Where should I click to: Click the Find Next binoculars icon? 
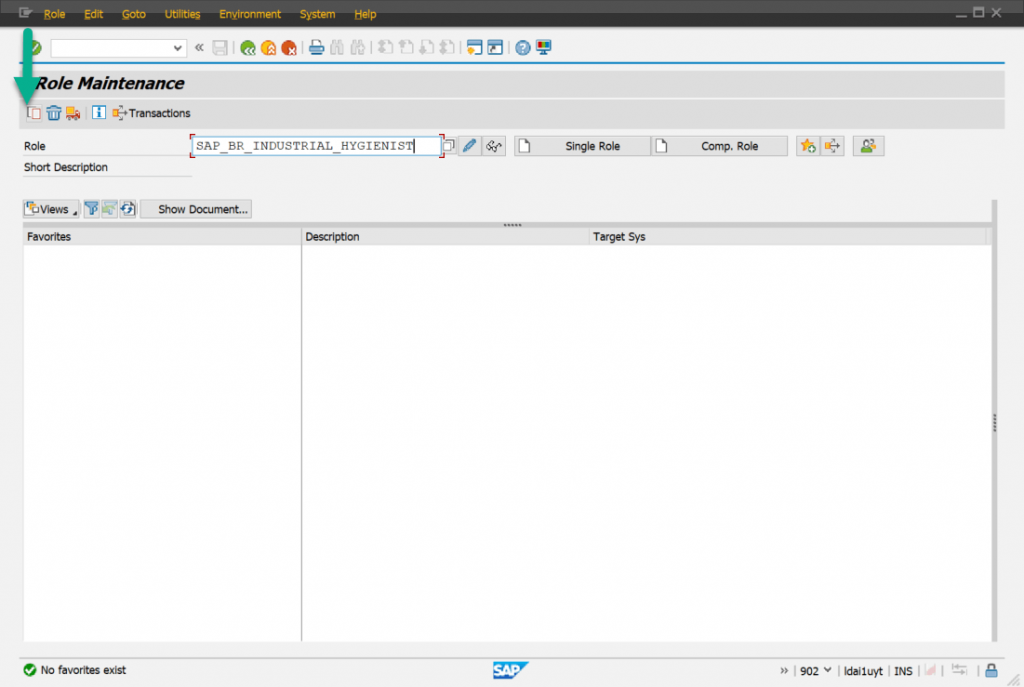click(357, 47)
